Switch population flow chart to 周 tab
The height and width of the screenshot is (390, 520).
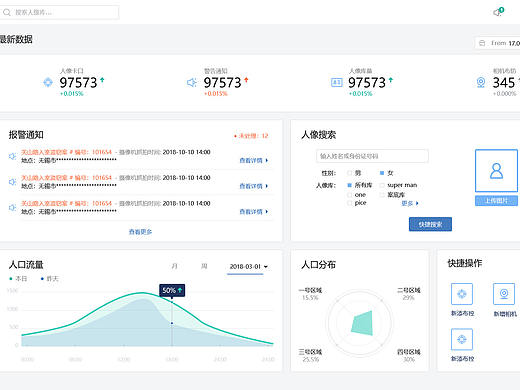click(x=204, y=266)
